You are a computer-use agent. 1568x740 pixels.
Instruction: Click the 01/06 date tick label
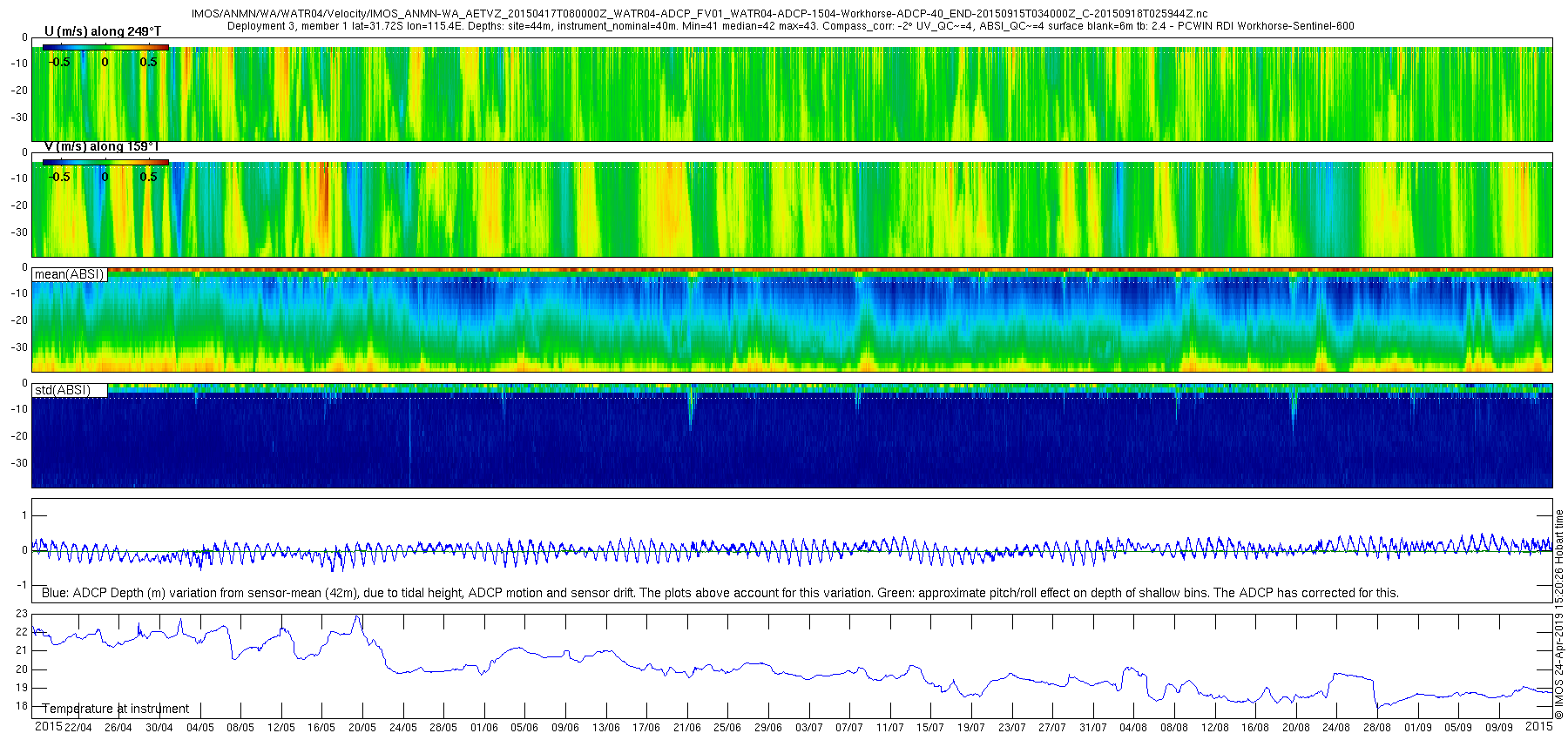(484, 728)
